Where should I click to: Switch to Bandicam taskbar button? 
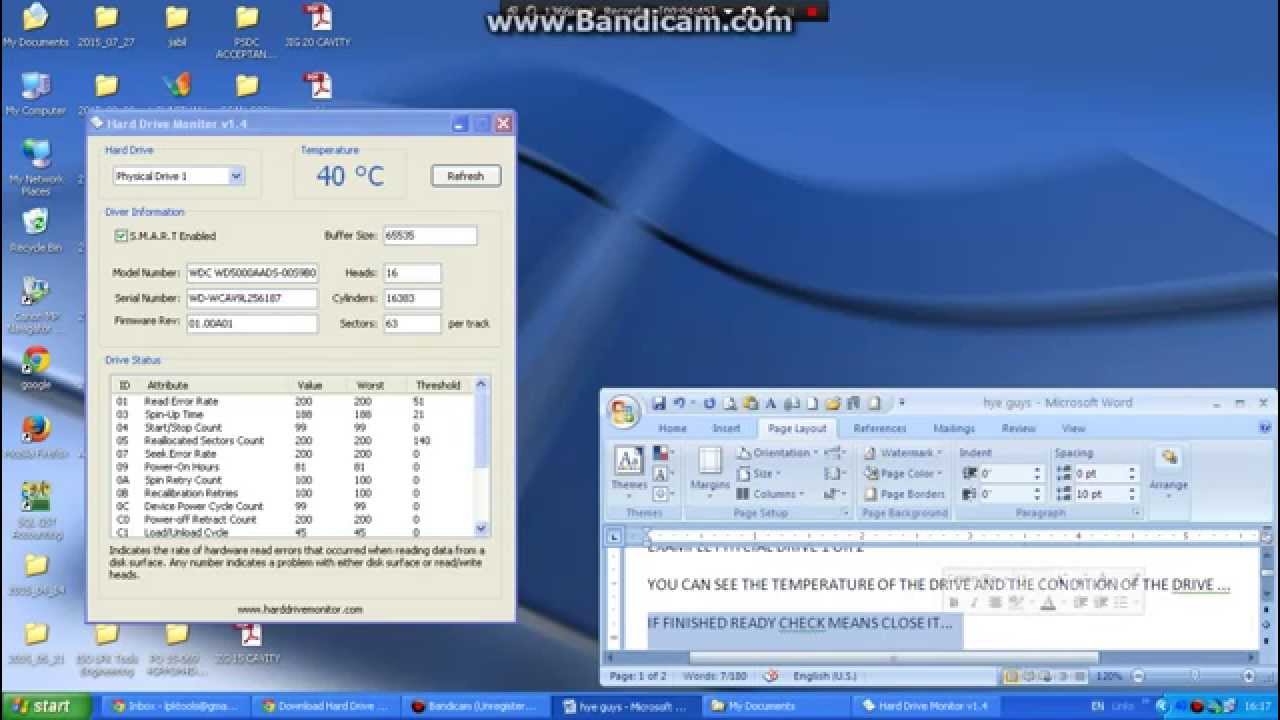tap(479, 706)
